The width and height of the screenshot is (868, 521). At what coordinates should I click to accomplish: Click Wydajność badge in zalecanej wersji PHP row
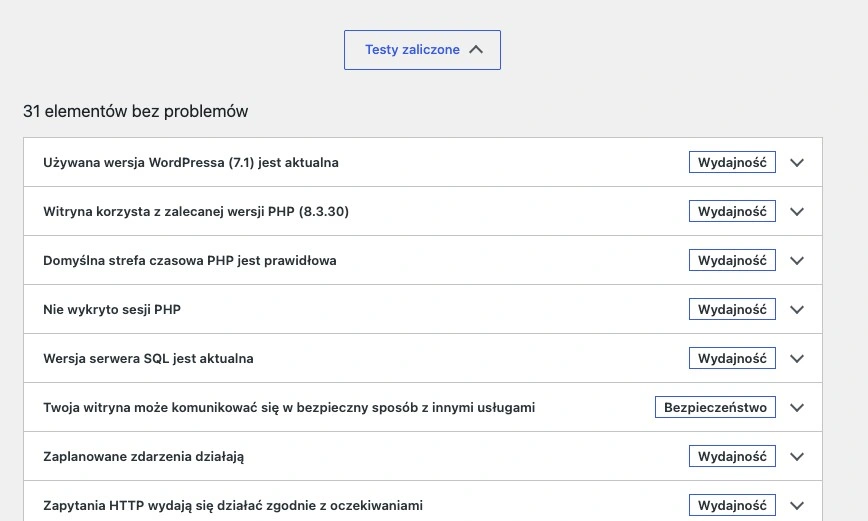(x=732, y=211)
